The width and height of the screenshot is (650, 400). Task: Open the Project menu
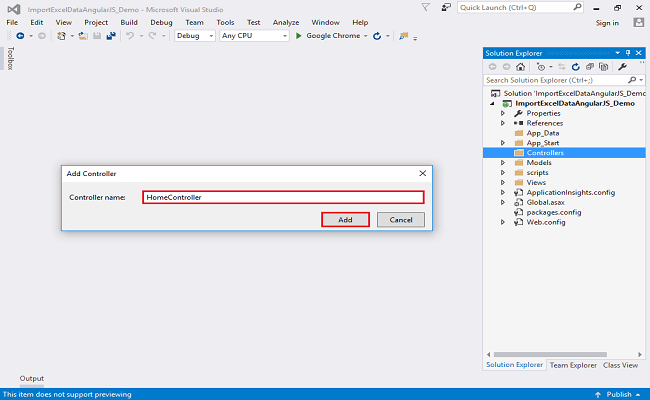click(96, 22)
